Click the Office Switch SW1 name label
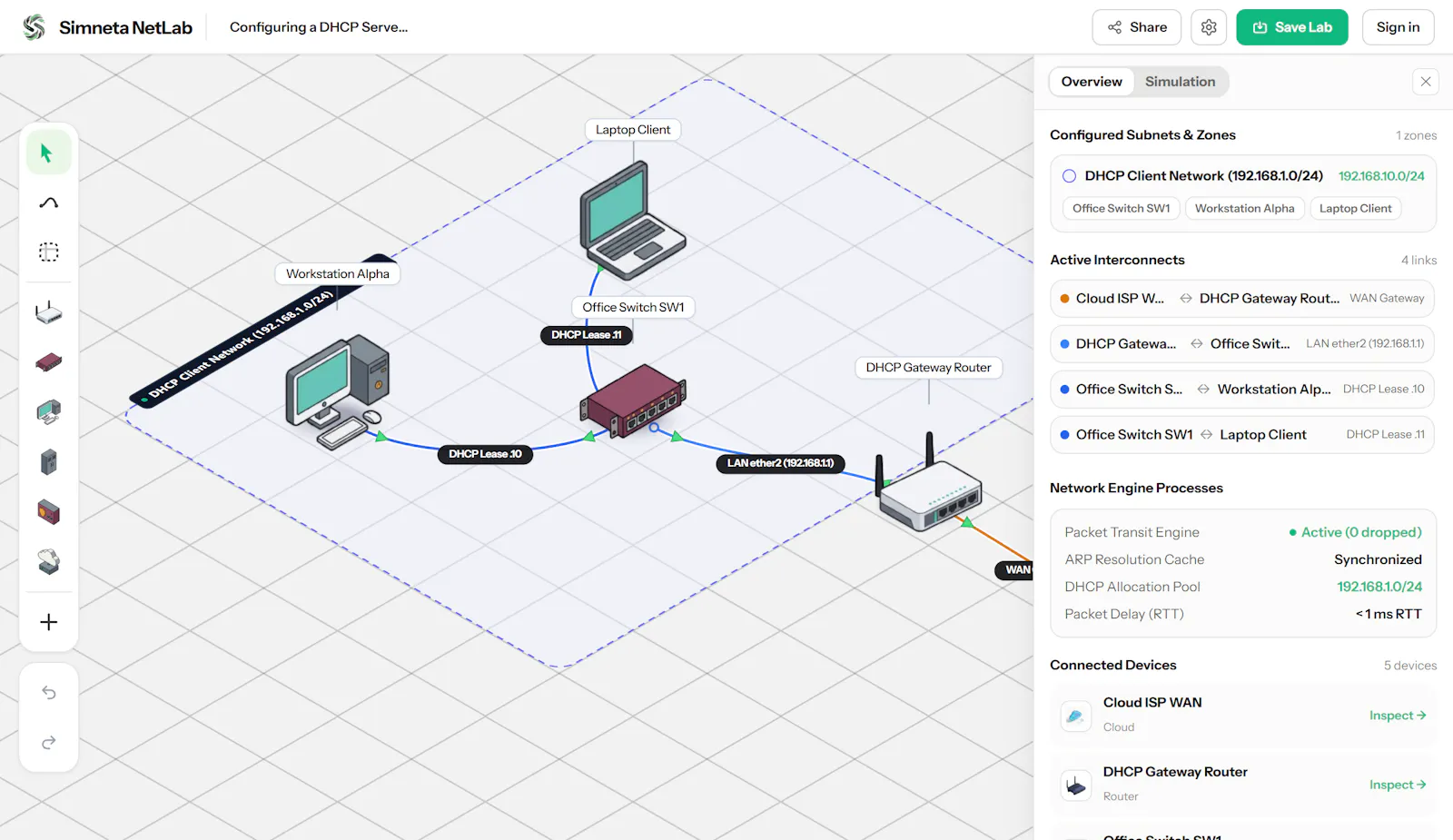This screenshot has width=1453, height=840. click(633, 307)
